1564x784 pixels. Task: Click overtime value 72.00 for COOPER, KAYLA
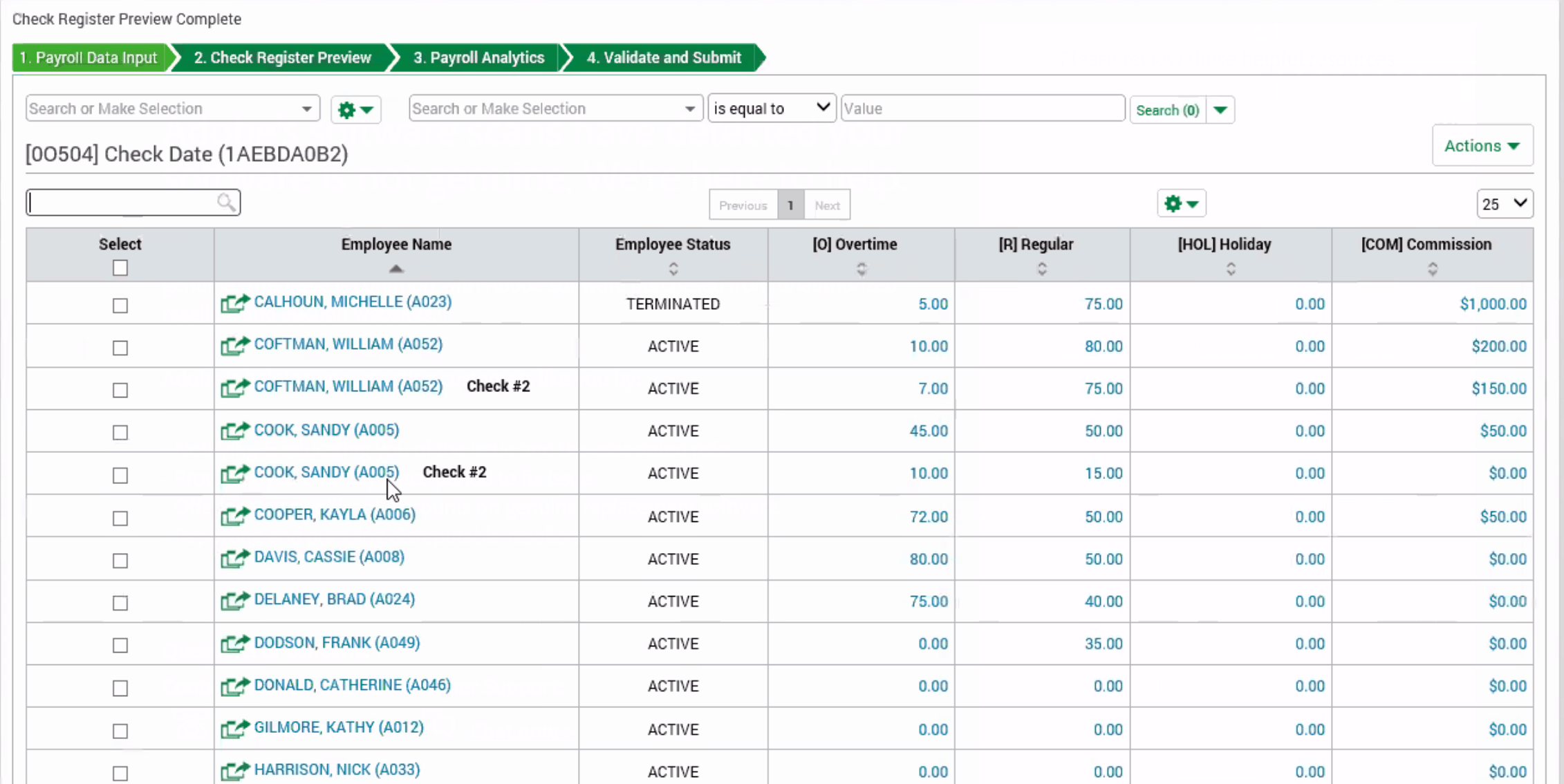(929, 517)
